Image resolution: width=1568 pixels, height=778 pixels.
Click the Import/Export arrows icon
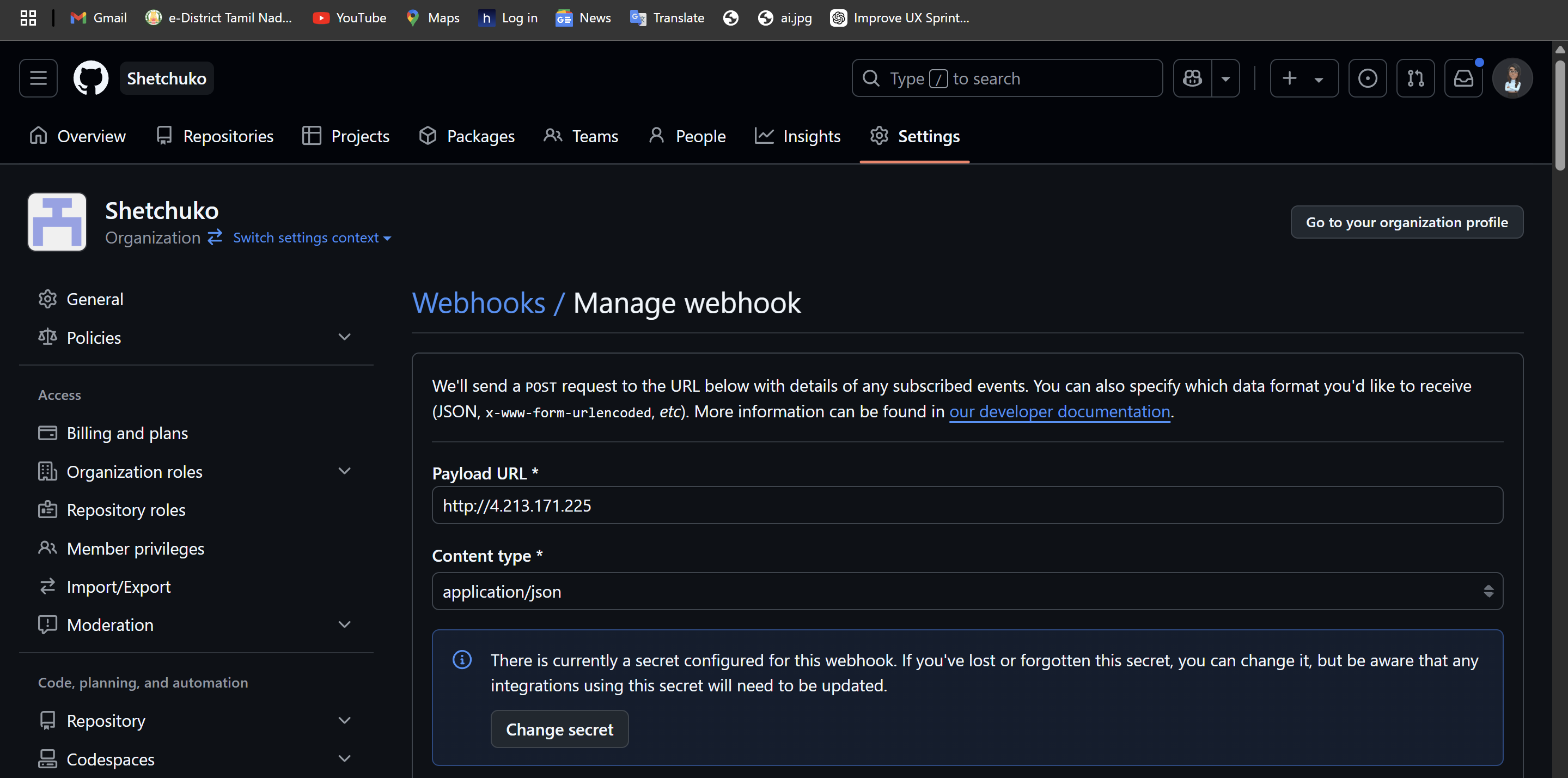click(x=47, y=586)
